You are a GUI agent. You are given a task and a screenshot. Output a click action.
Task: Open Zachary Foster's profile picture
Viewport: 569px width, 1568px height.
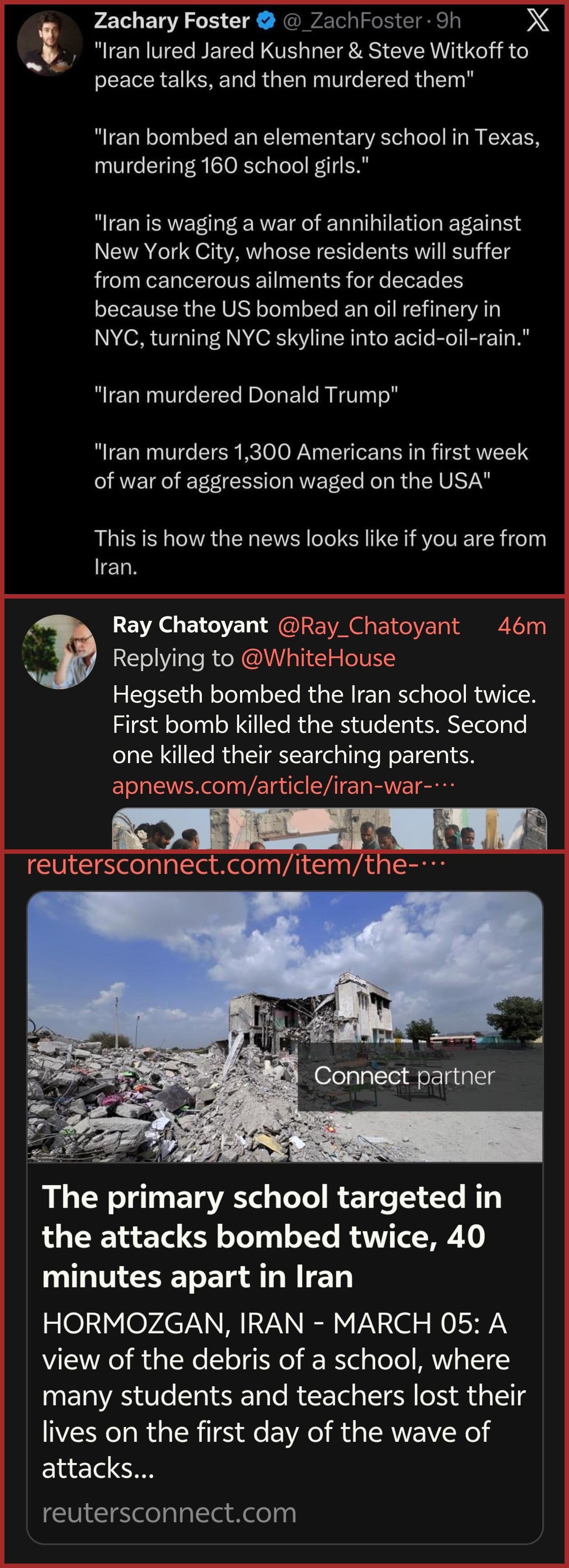click(49, 43)
